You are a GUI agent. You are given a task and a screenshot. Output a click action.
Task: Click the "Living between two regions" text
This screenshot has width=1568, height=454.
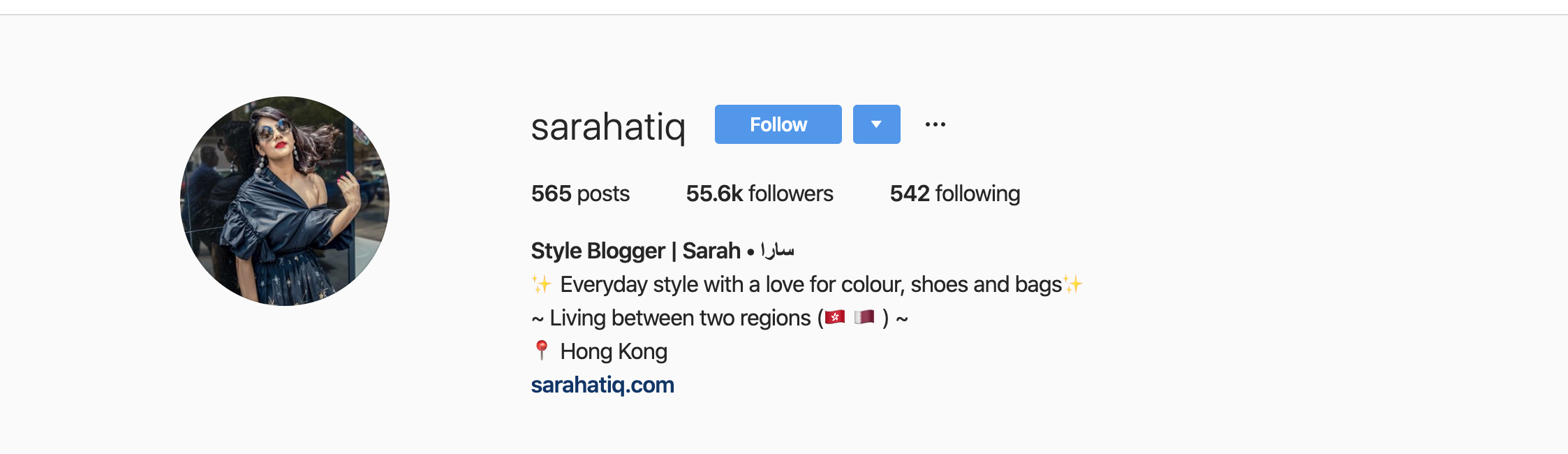point(680,318)
